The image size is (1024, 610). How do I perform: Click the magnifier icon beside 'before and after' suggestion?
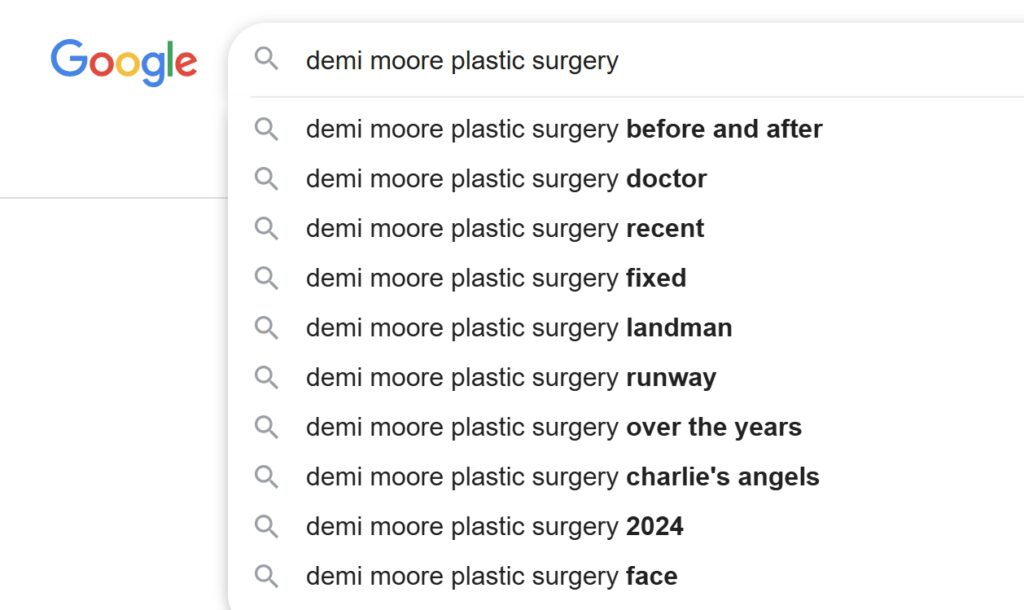point(266,129)
